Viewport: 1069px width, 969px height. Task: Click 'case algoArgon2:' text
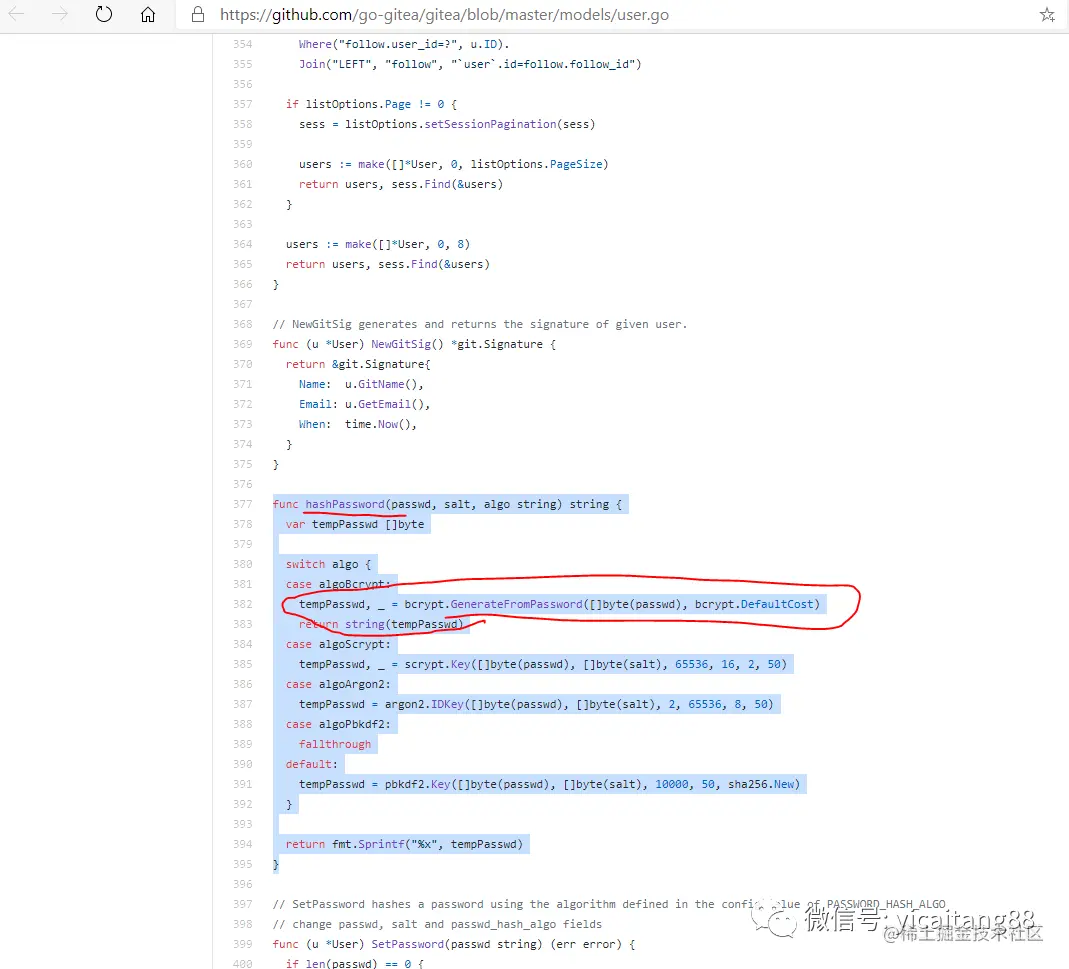tap(338, 684)
